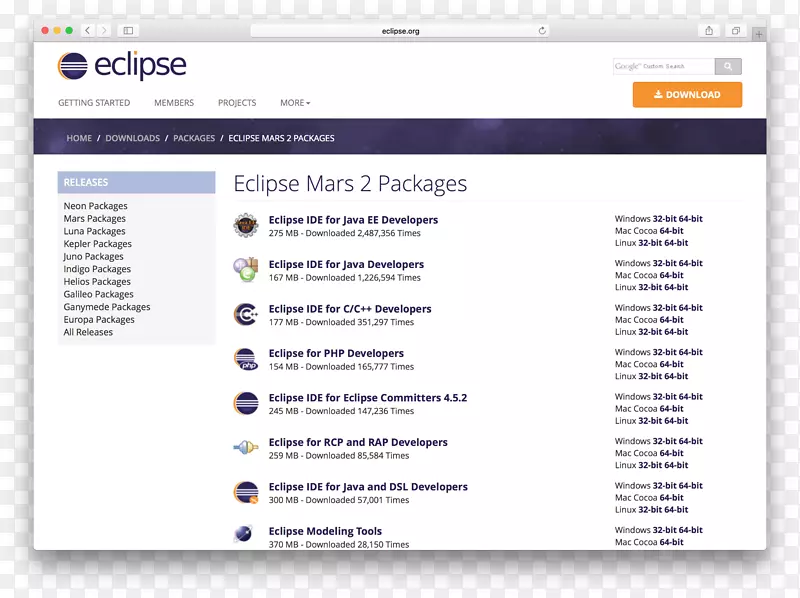Screen dimensions: 800x598
Task: Click the Eclipse IDE for Java Developers icon
Action: pos(246,269)
